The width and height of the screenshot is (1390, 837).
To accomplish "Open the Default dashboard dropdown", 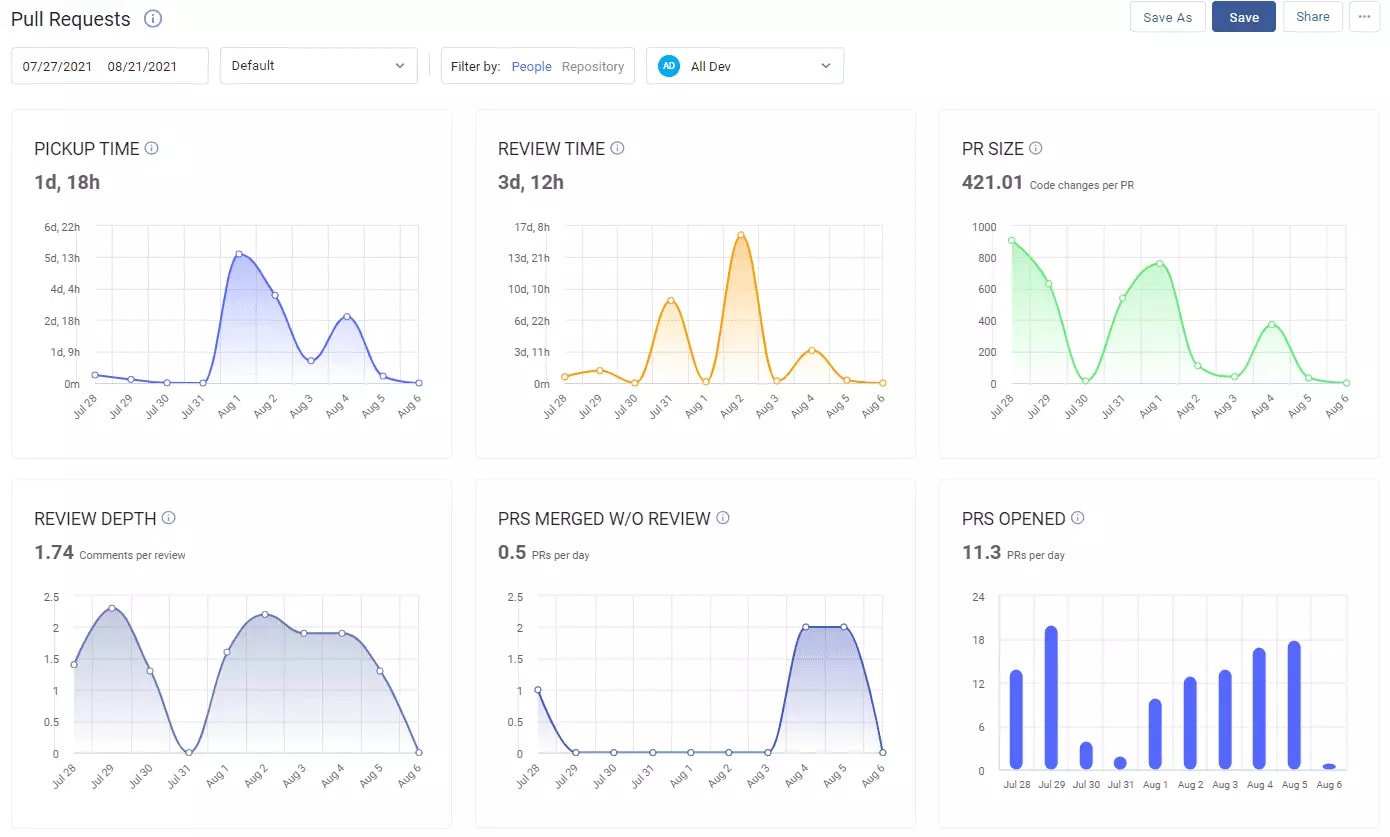I will click(318, 65).
